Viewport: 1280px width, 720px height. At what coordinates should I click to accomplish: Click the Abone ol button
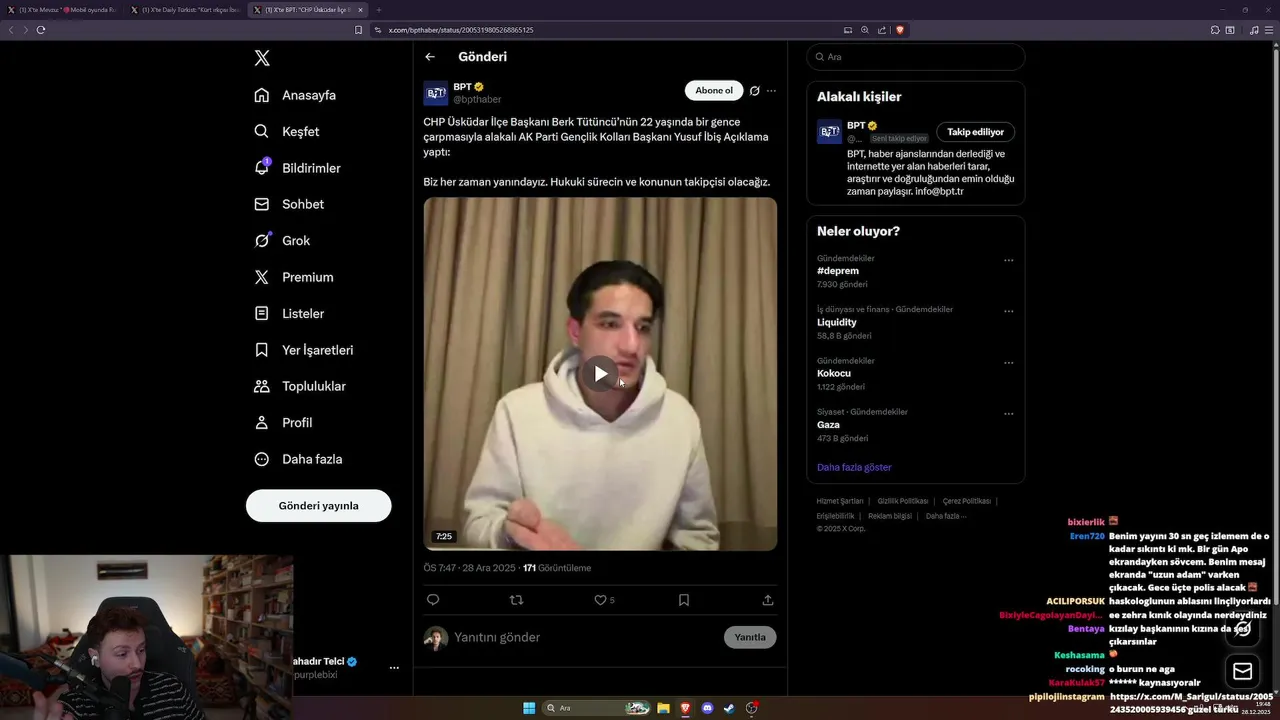pyautogui.click(x=714, y=91)
